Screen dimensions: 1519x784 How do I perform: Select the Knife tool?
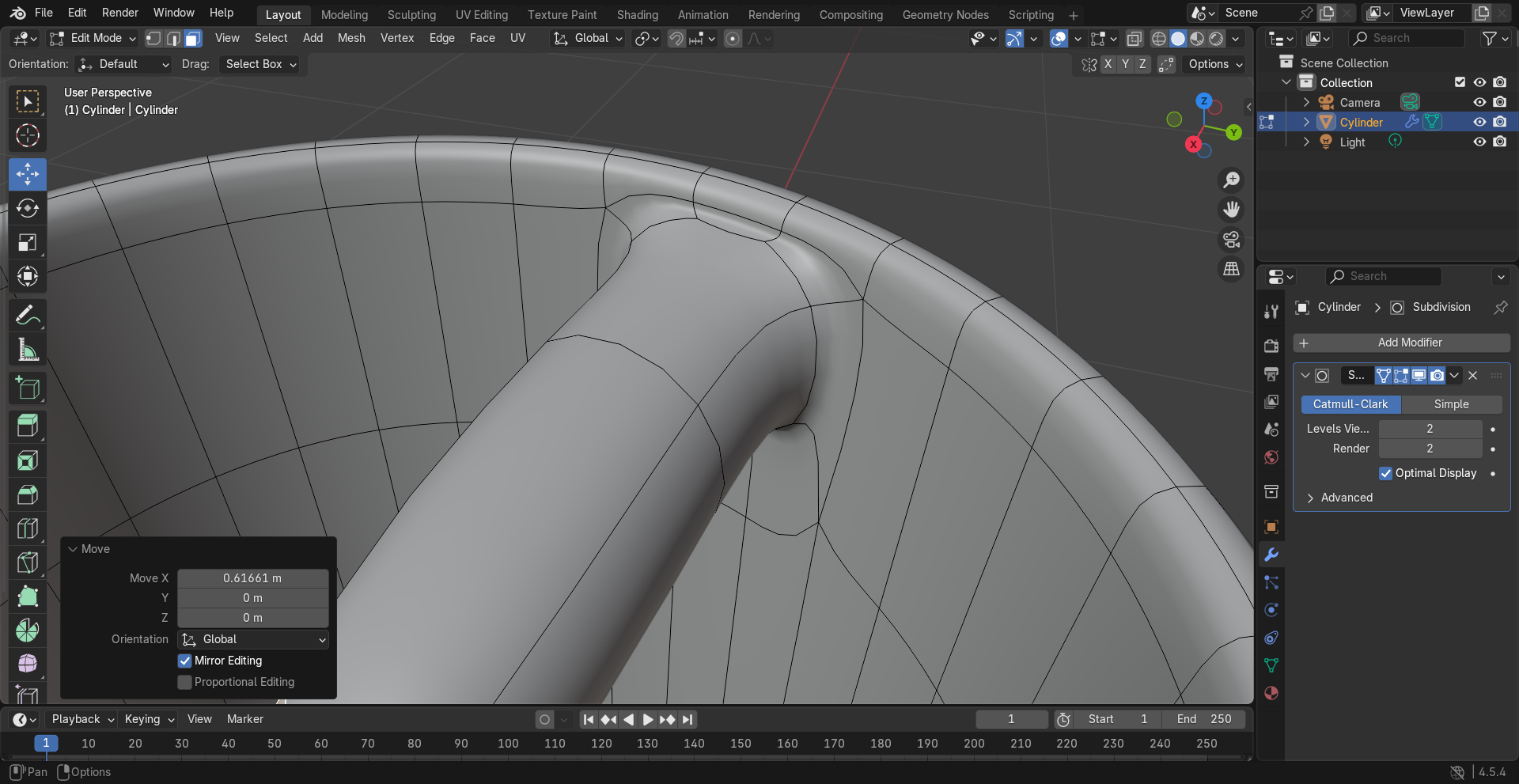(x=28, y=562)
